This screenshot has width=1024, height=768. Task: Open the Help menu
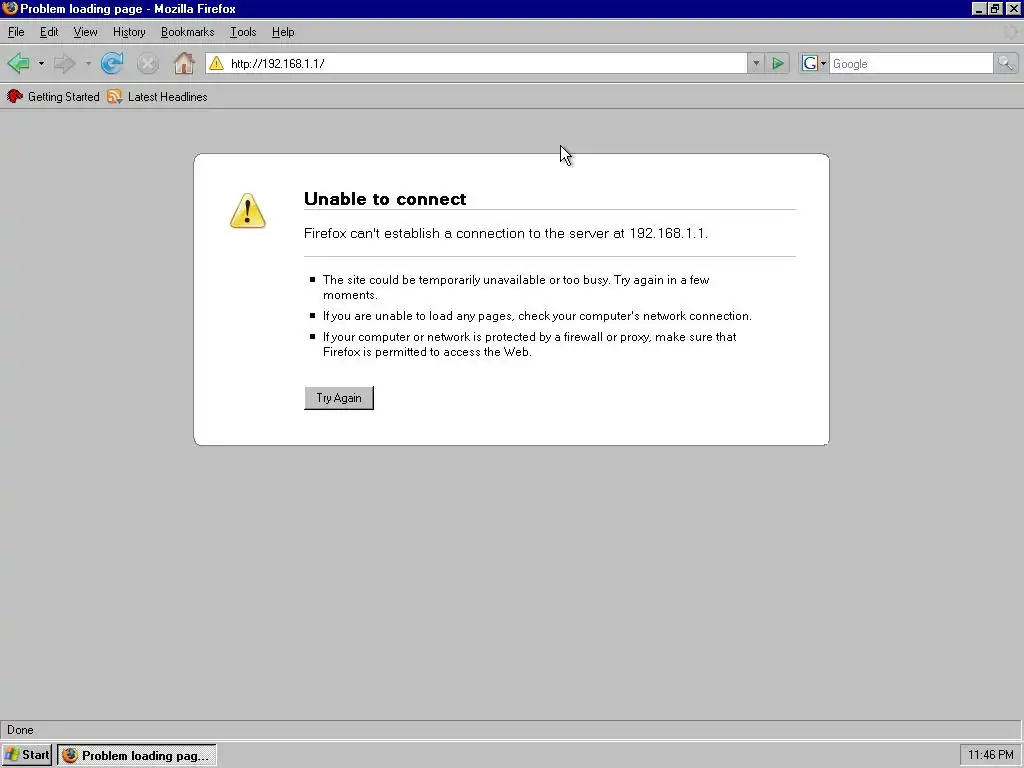(x=283, y=32)
